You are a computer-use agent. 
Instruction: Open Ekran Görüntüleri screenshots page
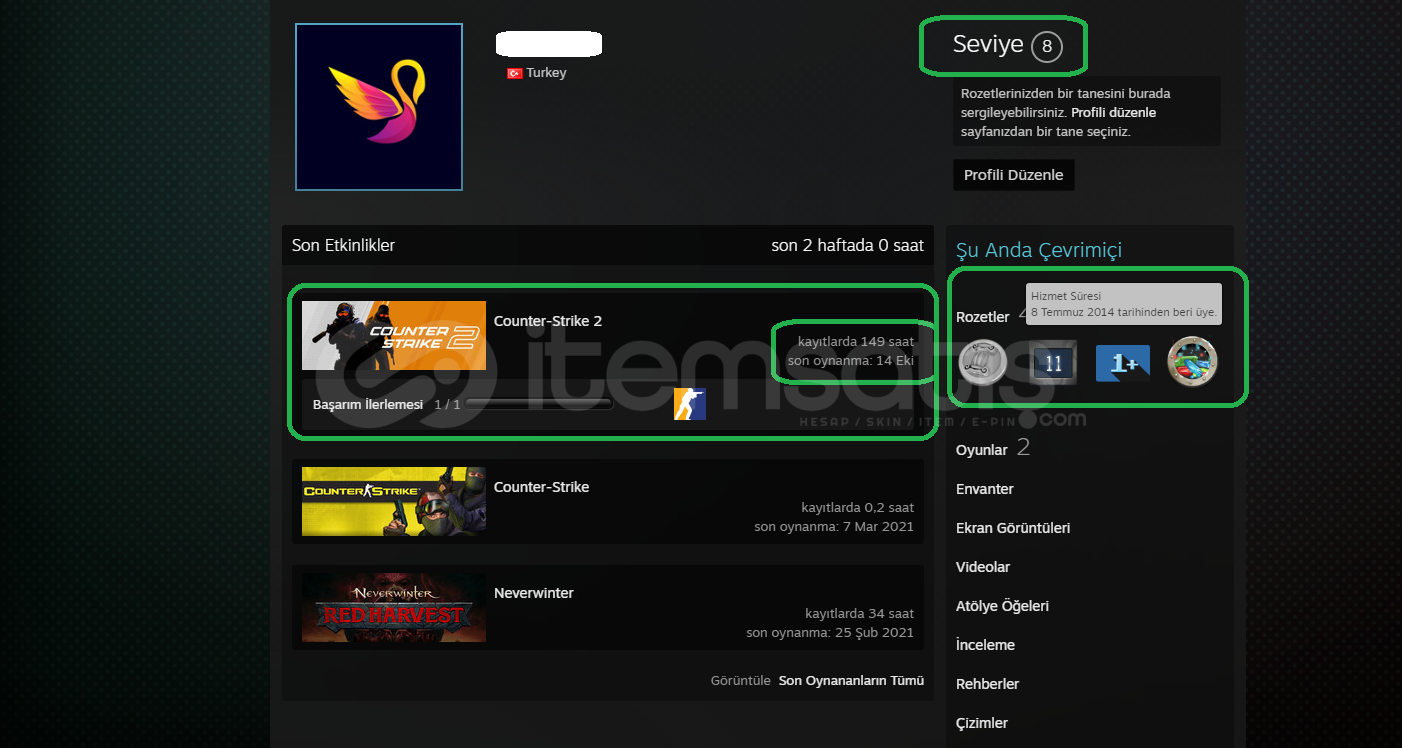click(x=1013, y=528)
